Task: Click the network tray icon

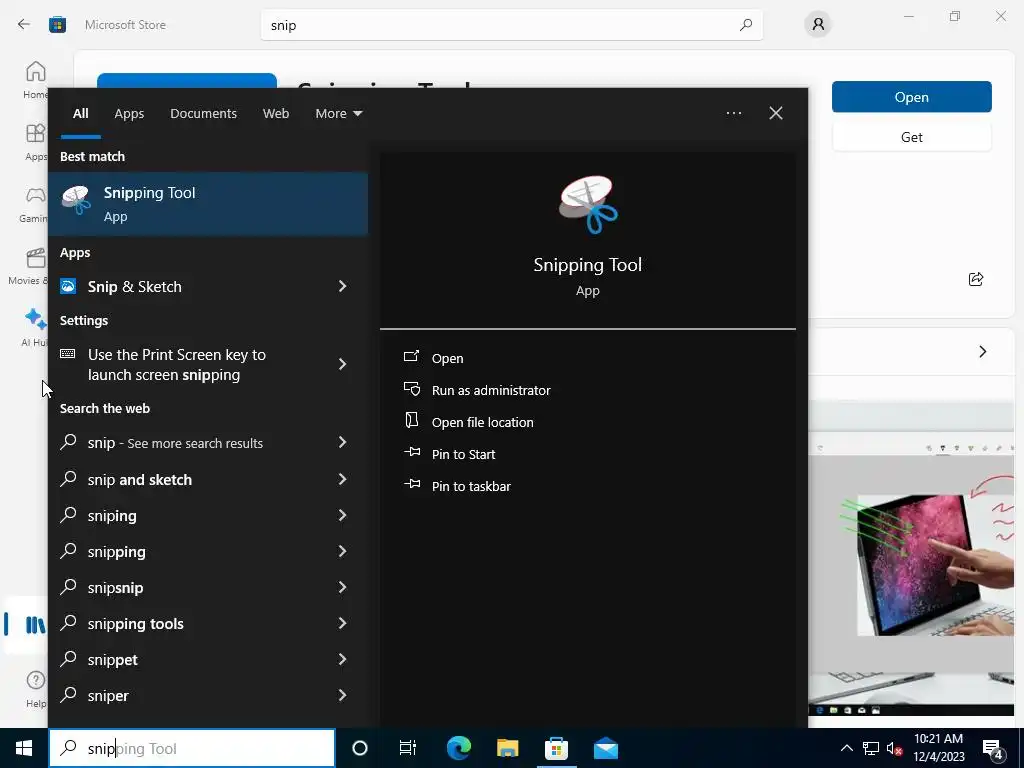Action: [x=871, y=748]
